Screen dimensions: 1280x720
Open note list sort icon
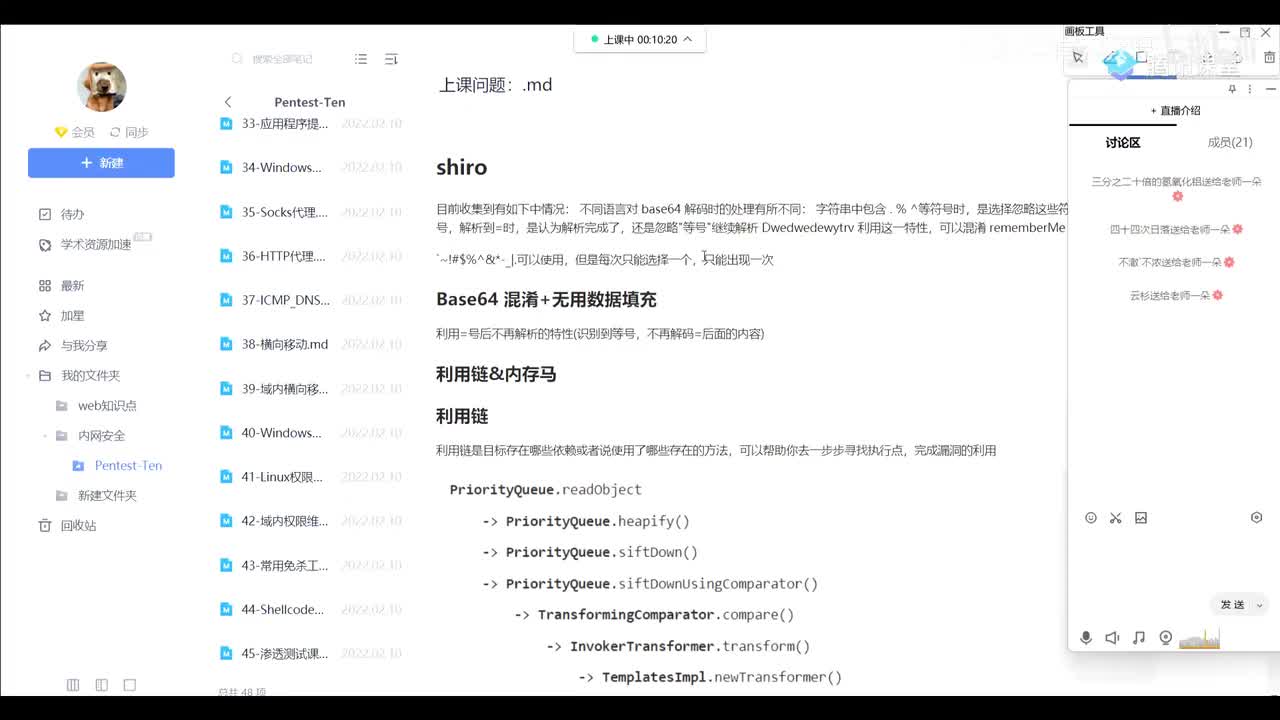click(x=391, y=59)
